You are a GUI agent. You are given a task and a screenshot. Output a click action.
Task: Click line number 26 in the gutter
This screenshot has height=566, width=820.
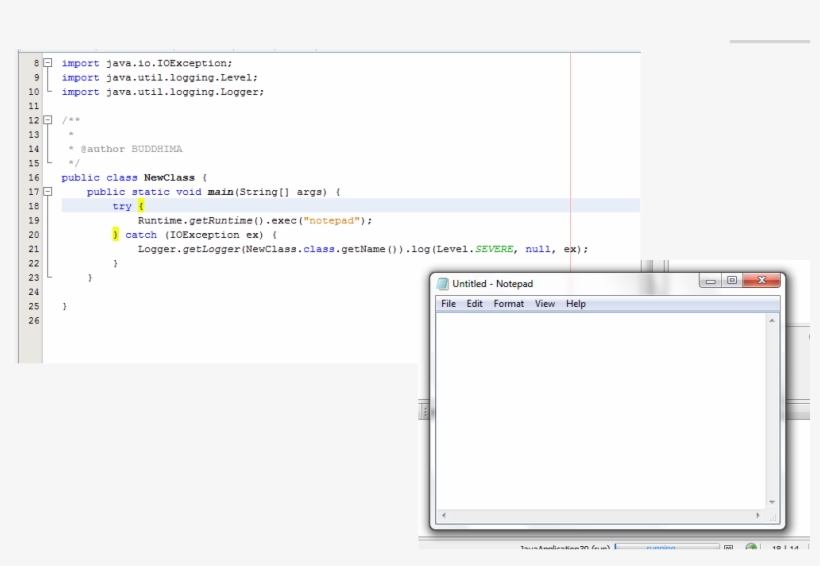(x=33, y=320)
